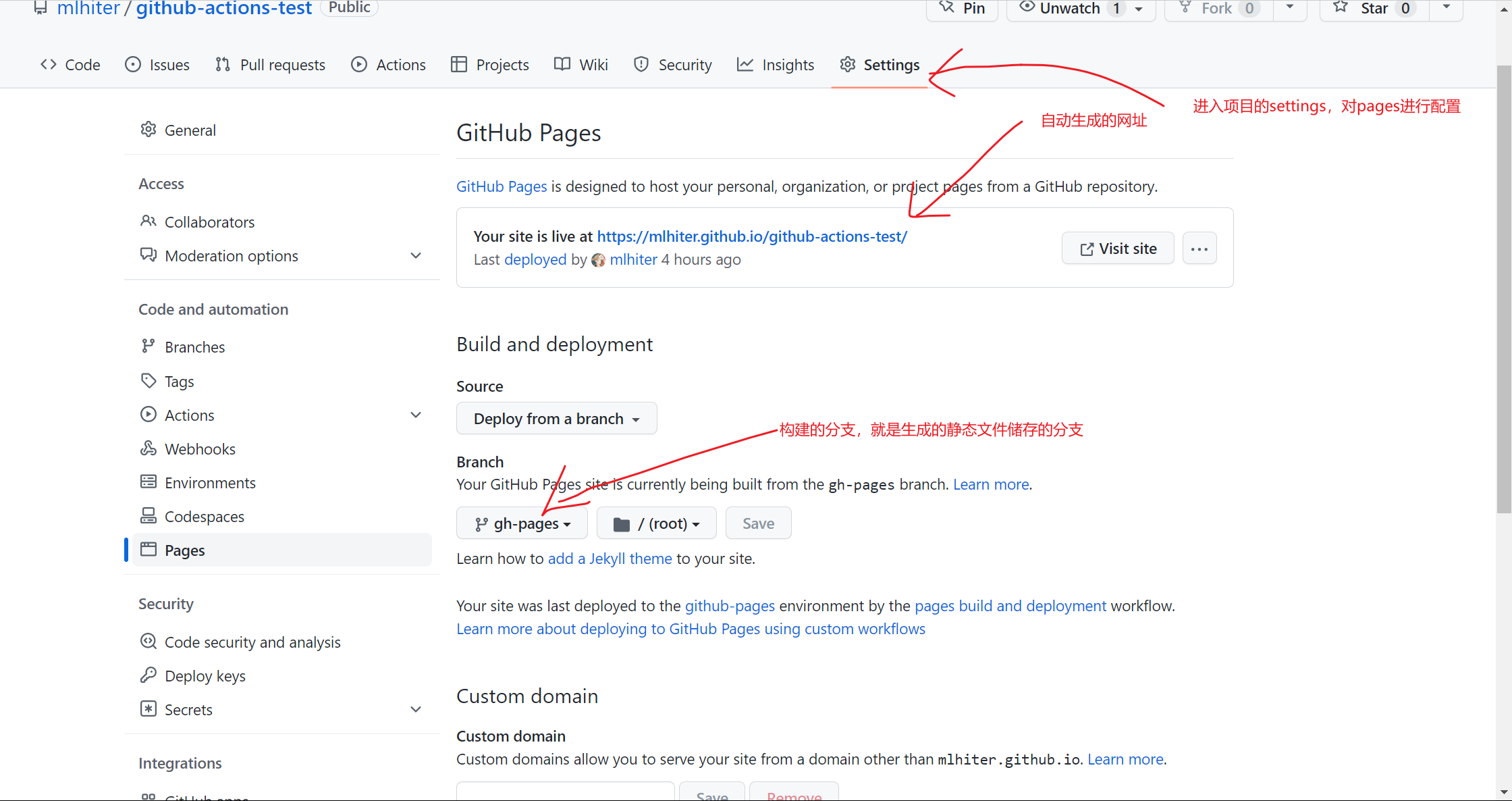Open the three-dots site options menu
The image size is (1512, 801).
[x=1199, y=249]
